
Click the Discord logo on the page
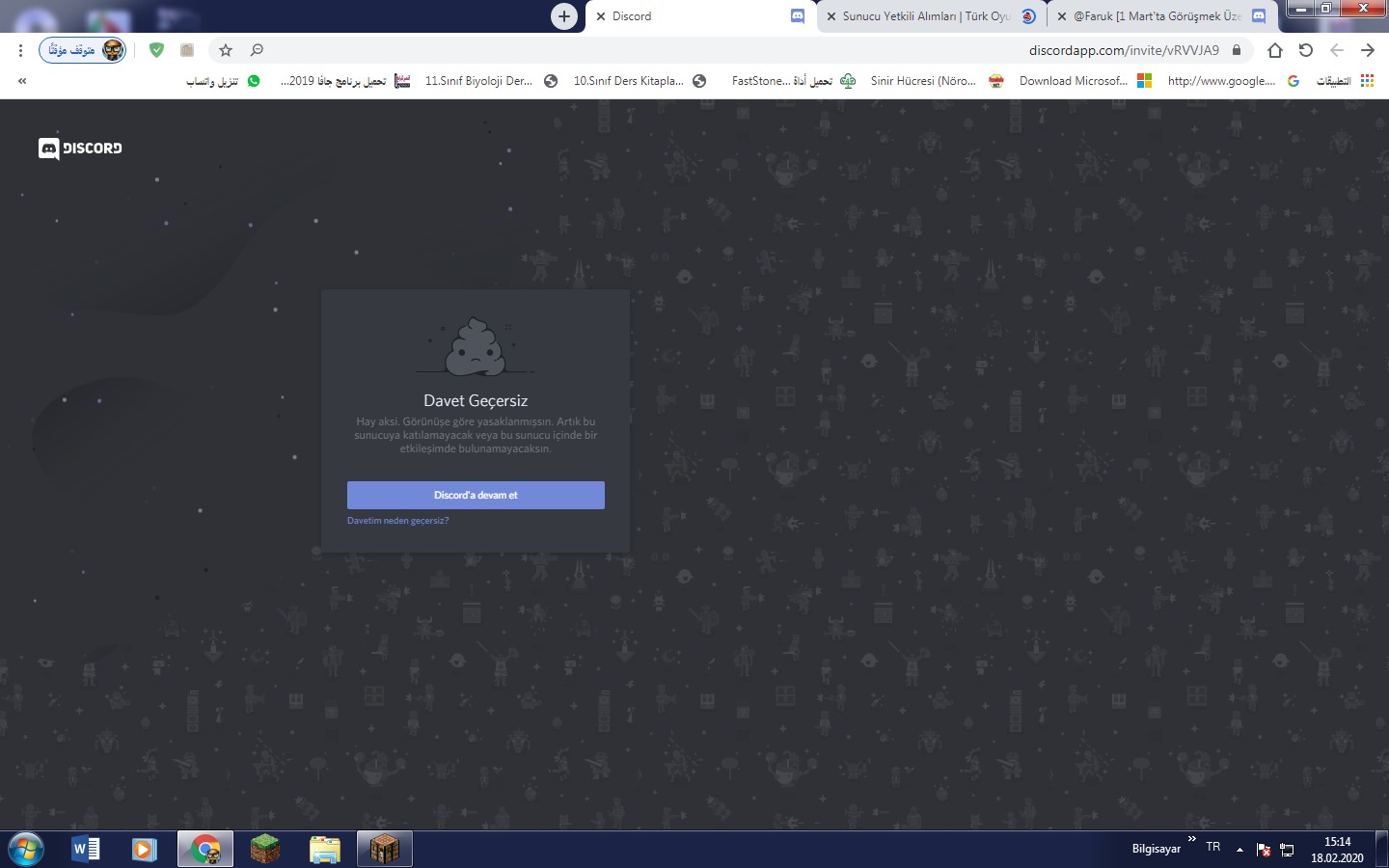click(x=80, y=148)
